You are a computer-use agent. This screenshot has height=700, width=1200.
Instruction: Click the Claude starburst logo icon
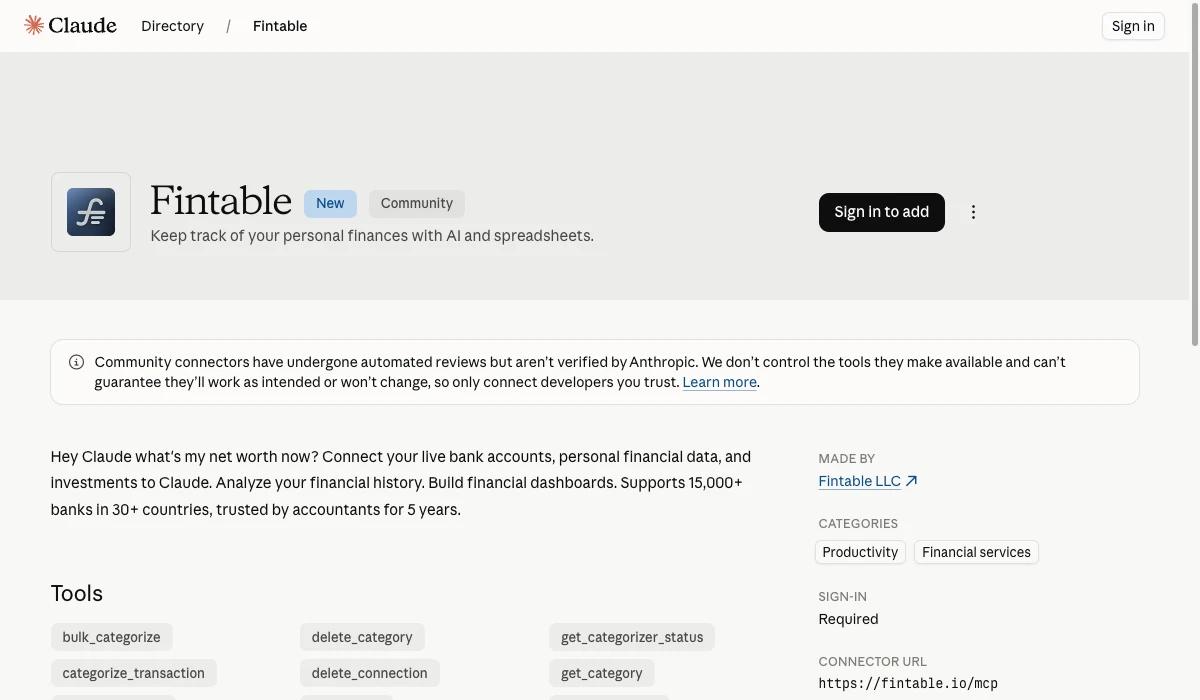coord(34,25)
